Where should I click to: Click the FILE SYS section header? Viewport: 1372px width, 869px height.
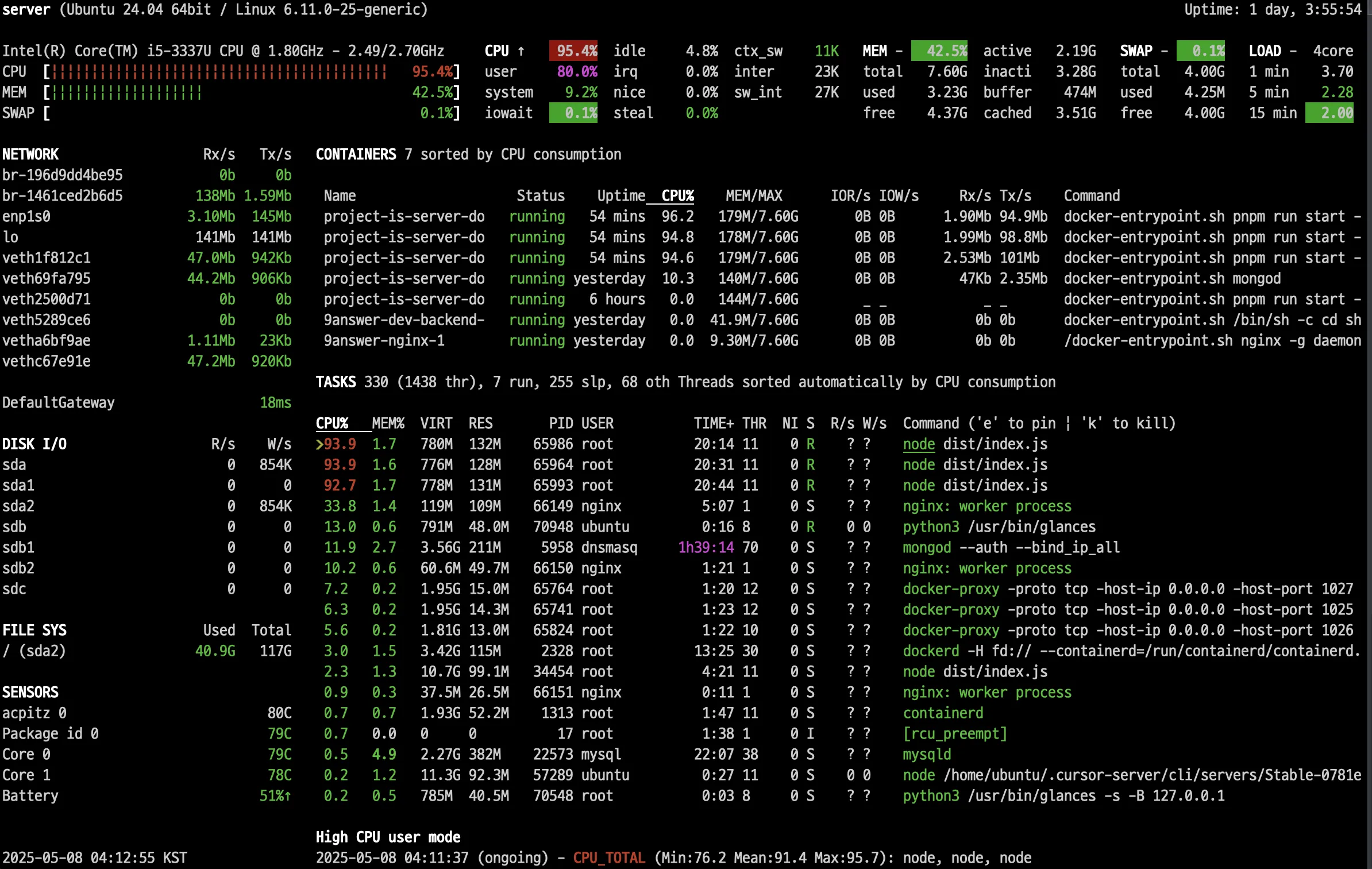coord(34,630)
